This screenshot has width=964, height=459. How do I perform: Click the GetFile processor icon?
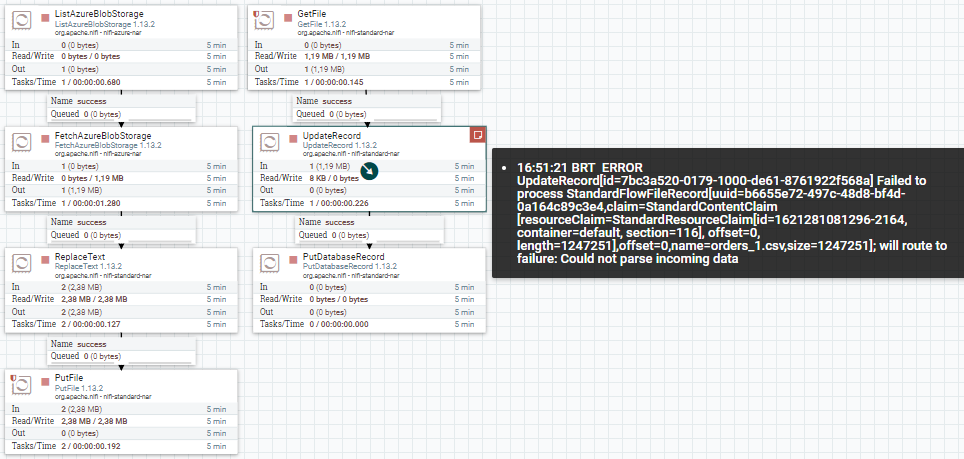264,20
